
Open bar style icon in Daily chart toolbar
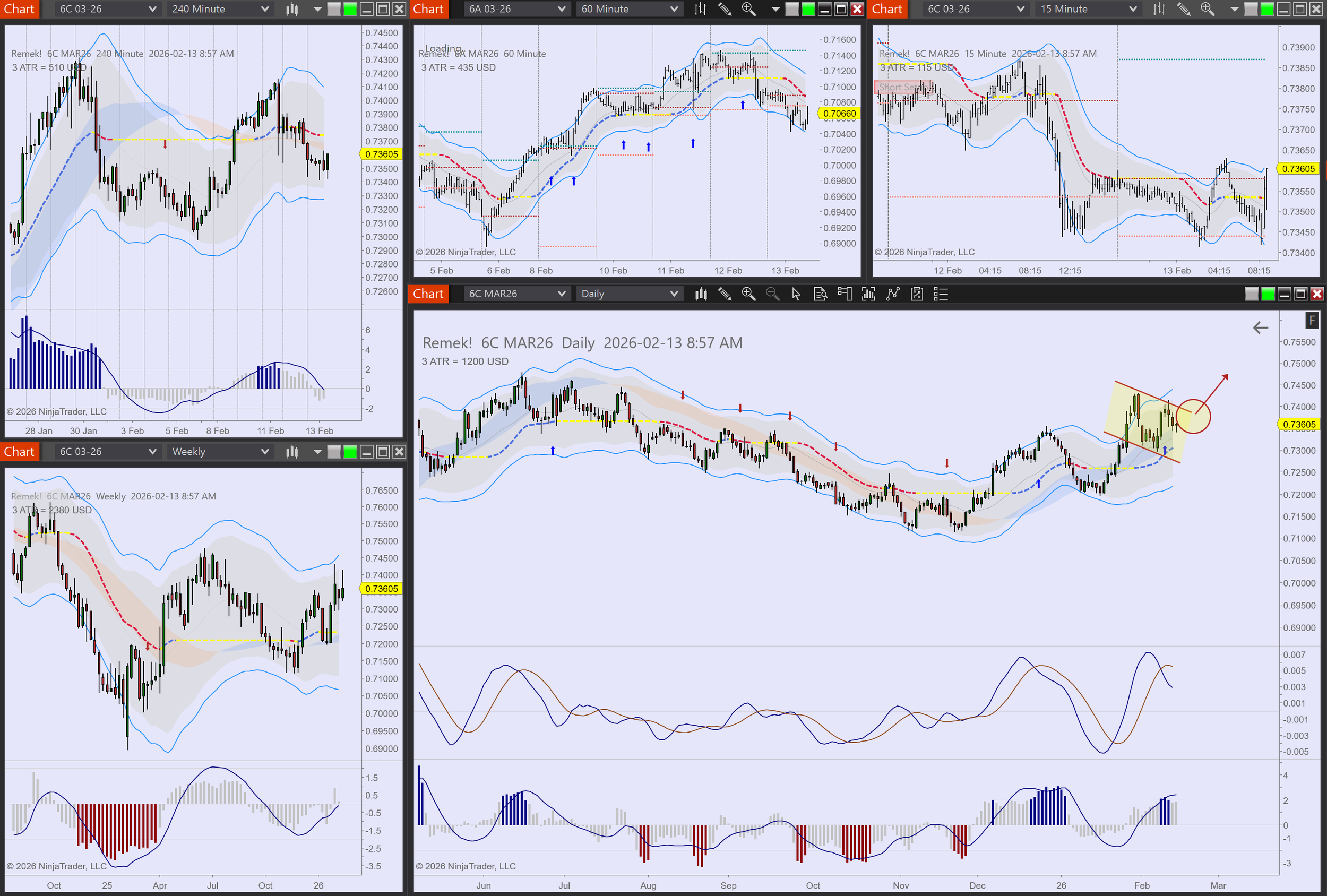click(x=701, y=294)
